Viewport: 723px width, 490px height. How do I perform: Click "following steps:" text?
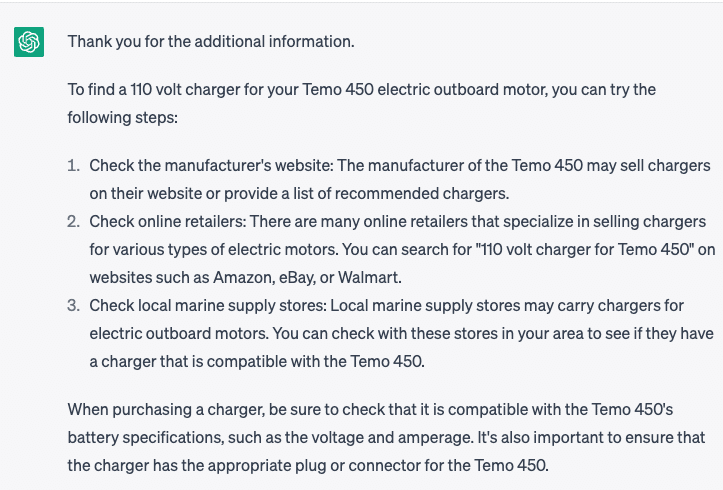(122, 118)
